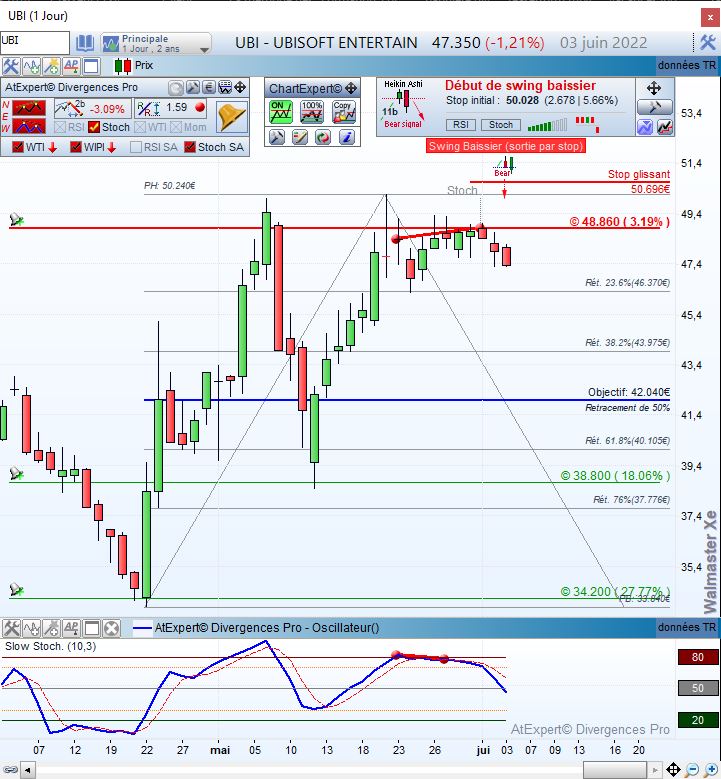Open AtExpert Divergences Pro hammer settings icon
Viewport: 721px width, 779px height.
point(193,88)
